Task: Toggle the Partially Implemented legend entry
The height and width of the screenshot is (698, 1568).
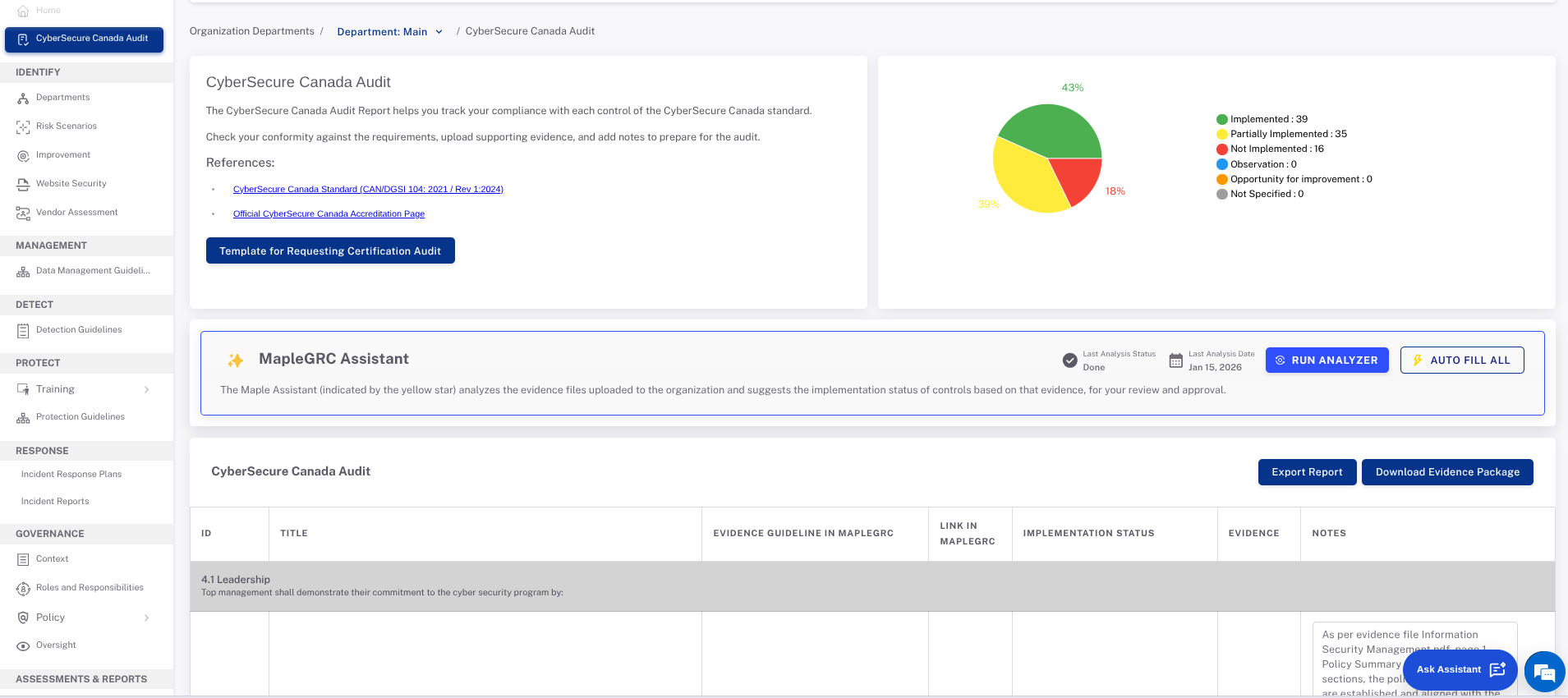Action: 1281,134
